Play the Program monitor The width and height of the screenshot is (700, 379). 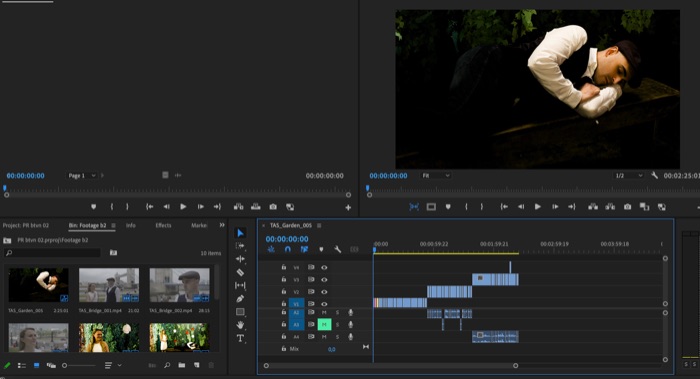coord(538,207)
